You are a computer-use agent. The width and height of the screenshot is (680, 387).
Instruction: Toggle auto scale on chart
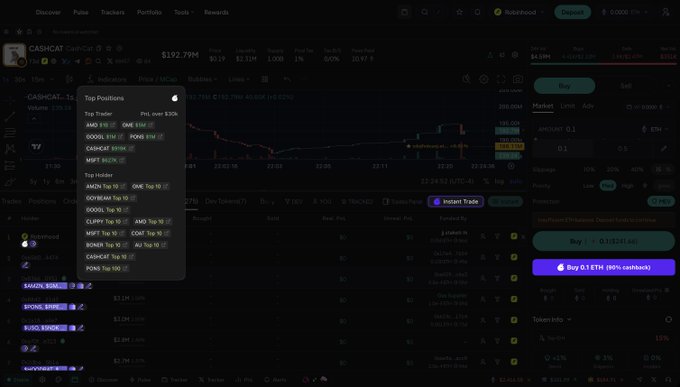point(516,181)
